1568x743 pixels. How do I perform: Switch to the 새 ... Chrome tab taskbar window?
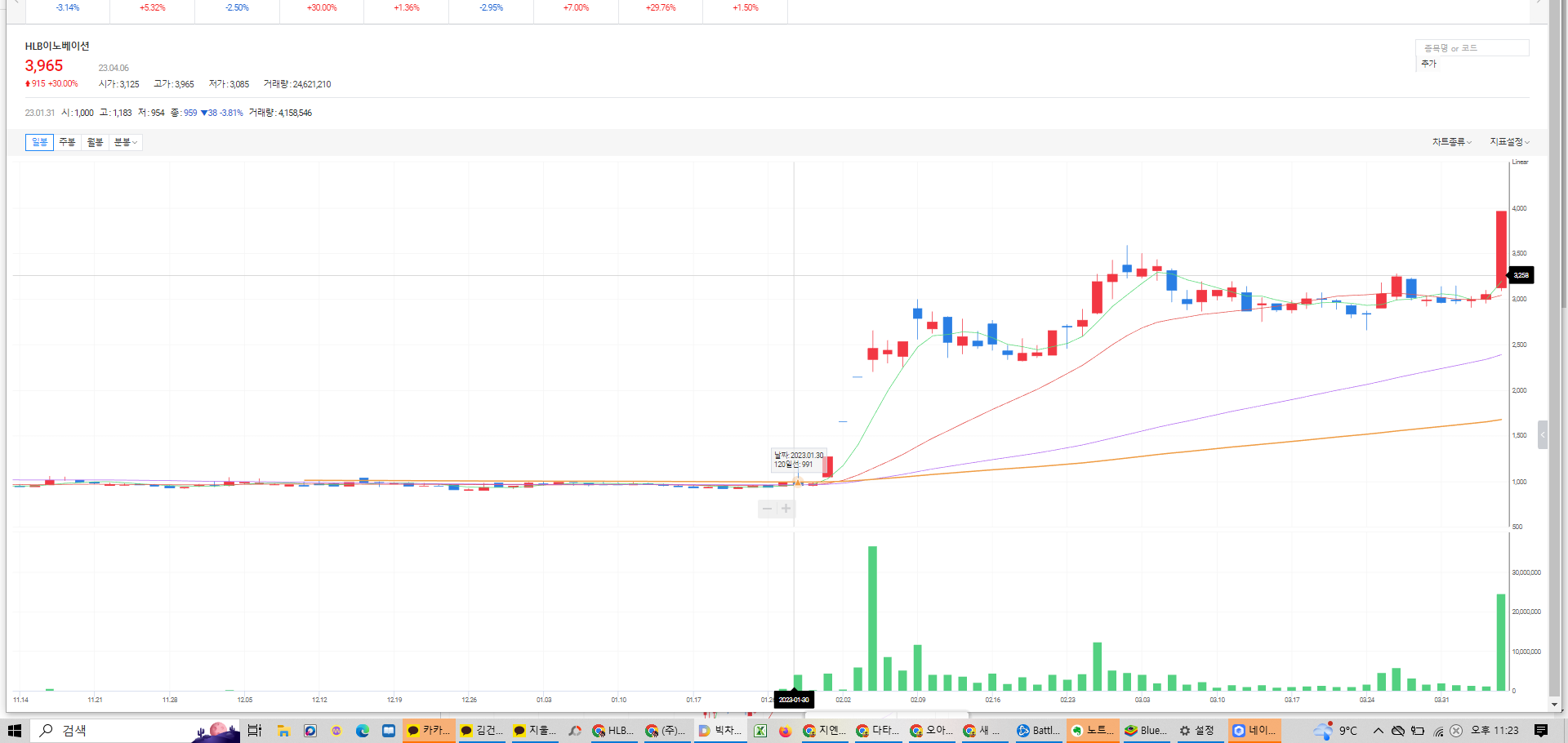(985, 731)
